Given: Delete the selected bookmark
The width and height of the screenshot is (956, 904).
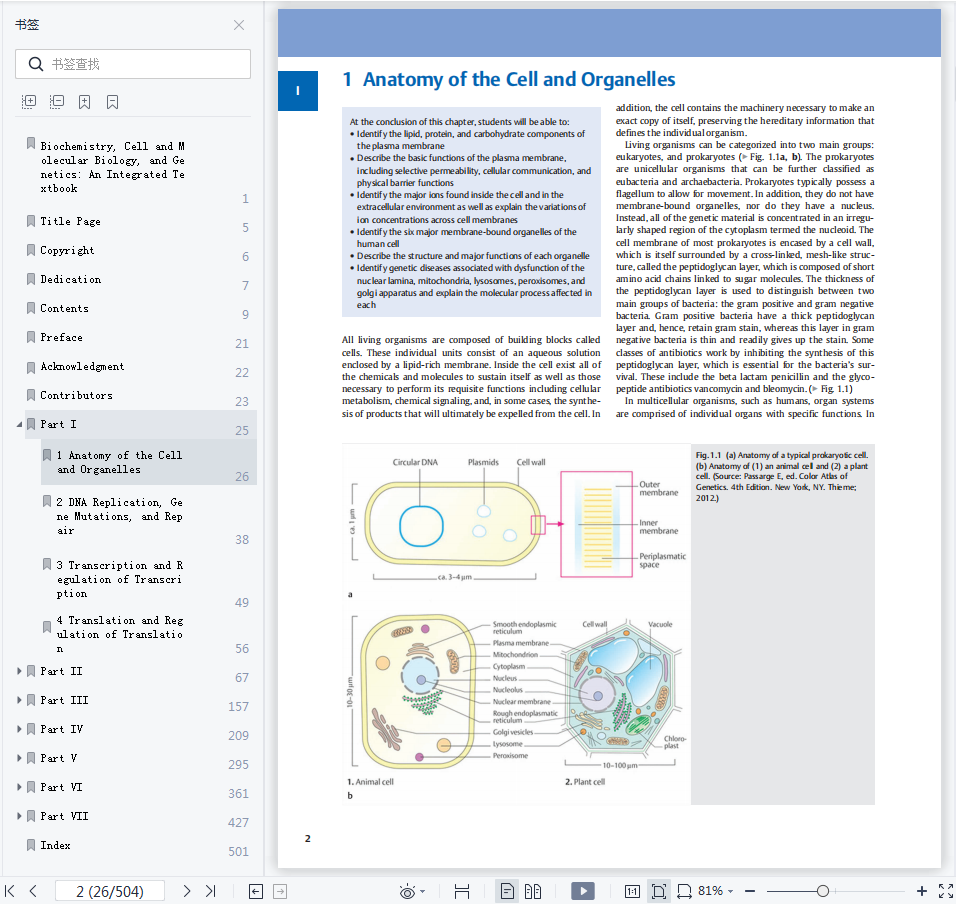Looking at the screenshot, I should [112, 102].
